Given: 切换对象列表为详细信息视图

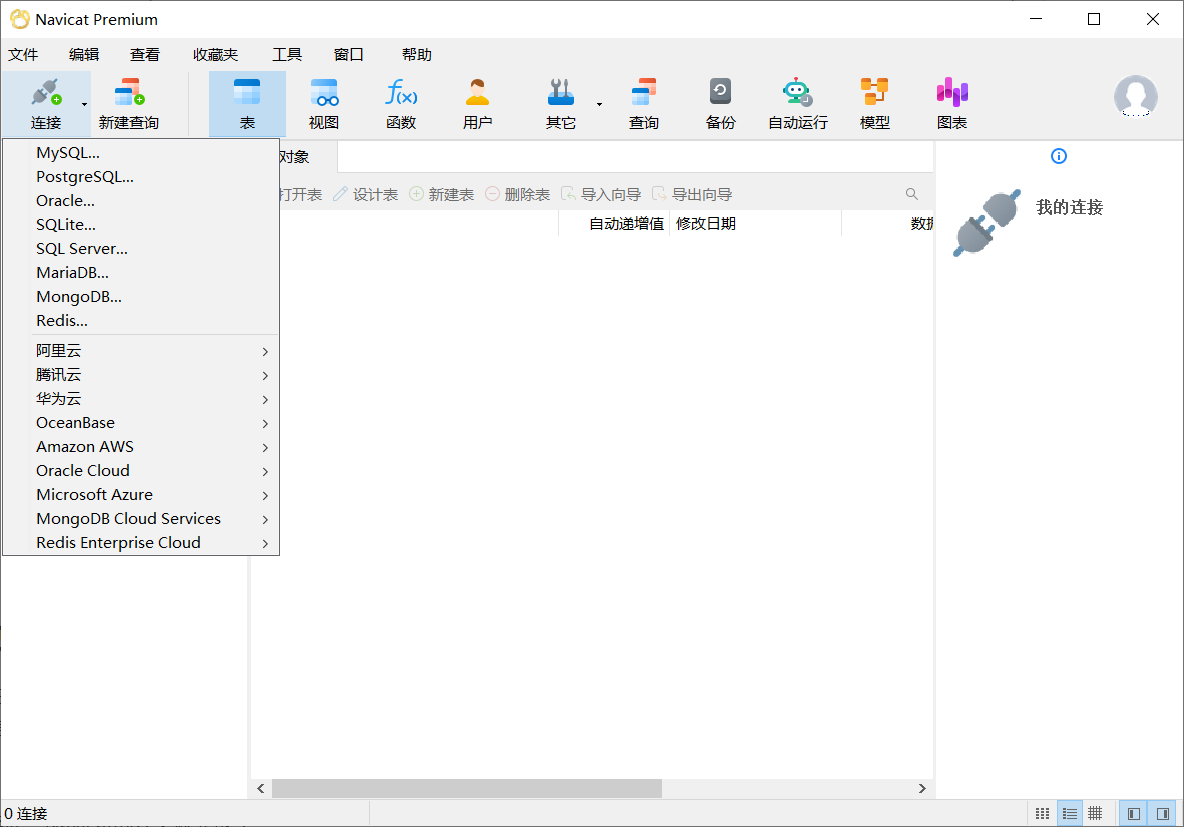Looking at the screenshot, I should (1069, 813).
